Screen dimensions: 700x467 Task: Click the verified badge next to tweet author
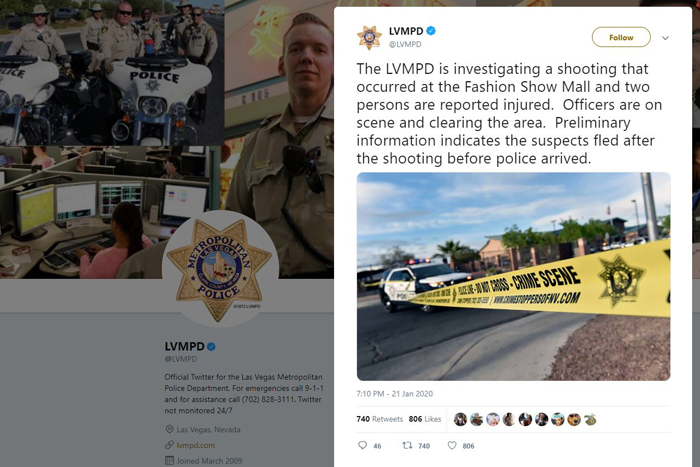tap(431, 31)
